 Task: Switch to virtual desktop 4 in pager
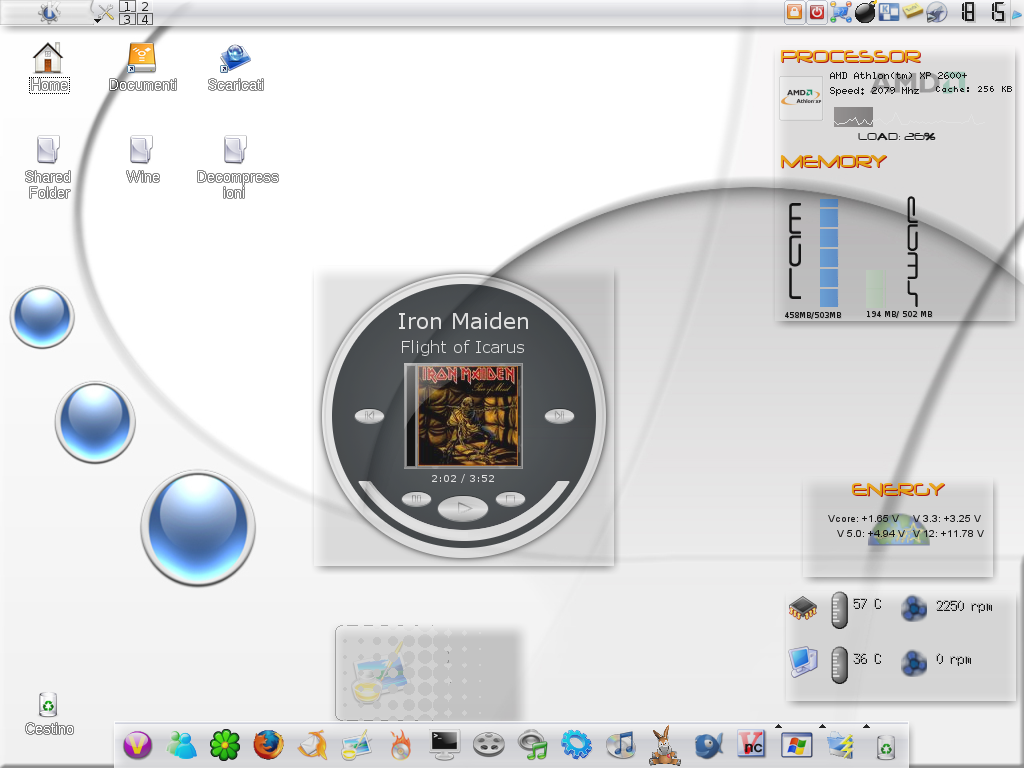click(144, 18)
